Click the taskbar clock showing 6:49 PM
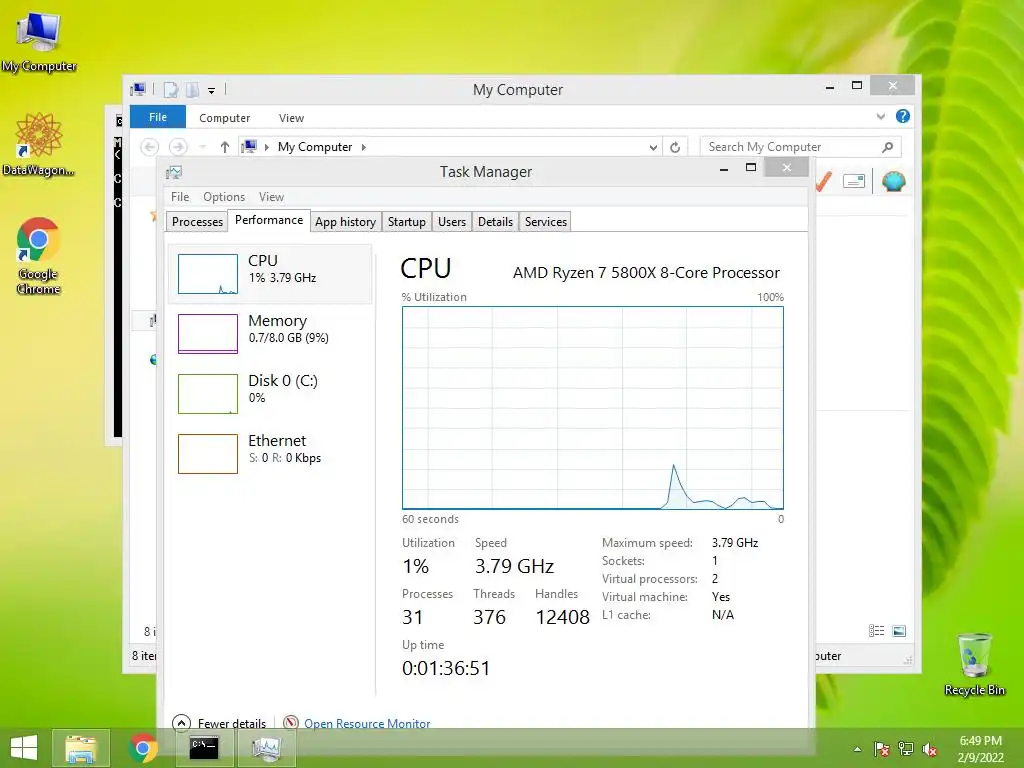The height and width of the screenshot is (768, 1024). point(980,748)
